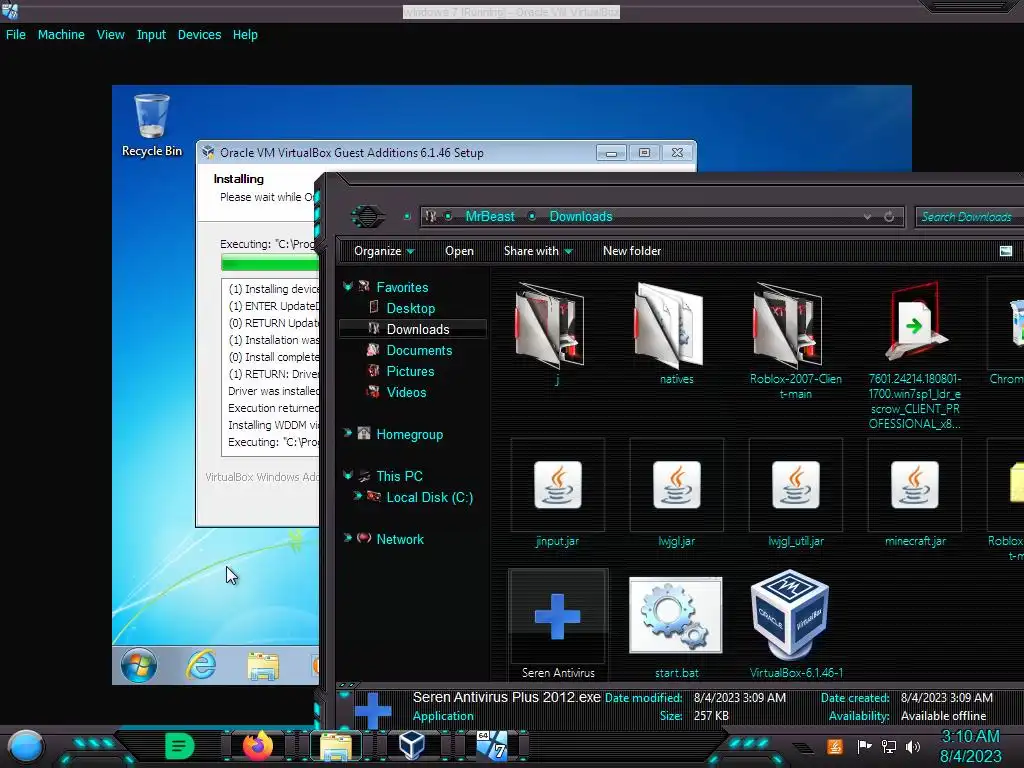Click '(1) Installing device' log line
1024x768 pixels.
pos(273,289)
